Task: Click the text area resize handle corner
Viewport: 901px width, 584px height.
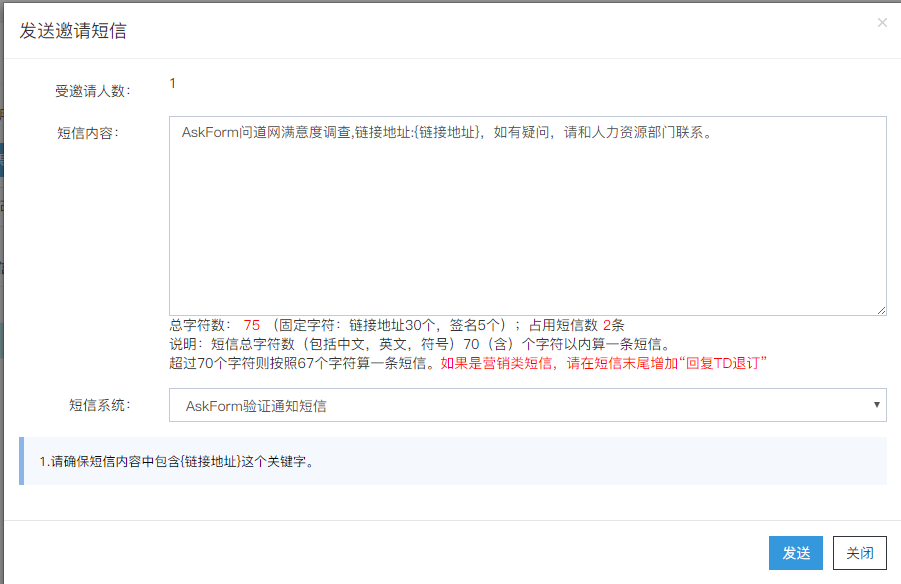Action: (x=881, y=310)
